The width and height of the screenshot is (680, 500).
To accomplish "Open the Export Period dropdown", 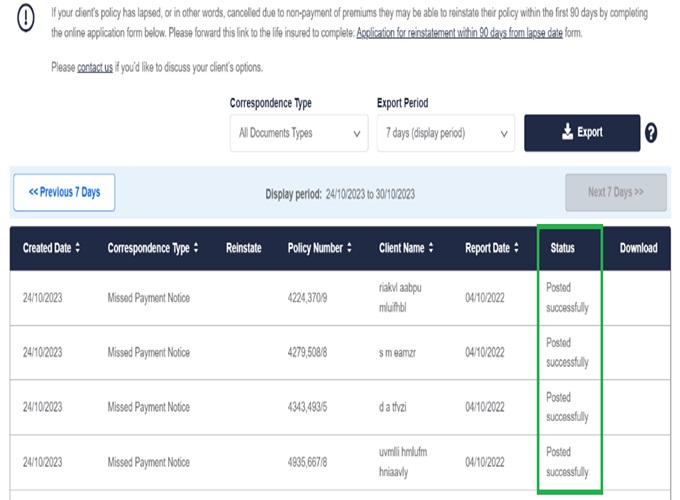I will point(446,133).
